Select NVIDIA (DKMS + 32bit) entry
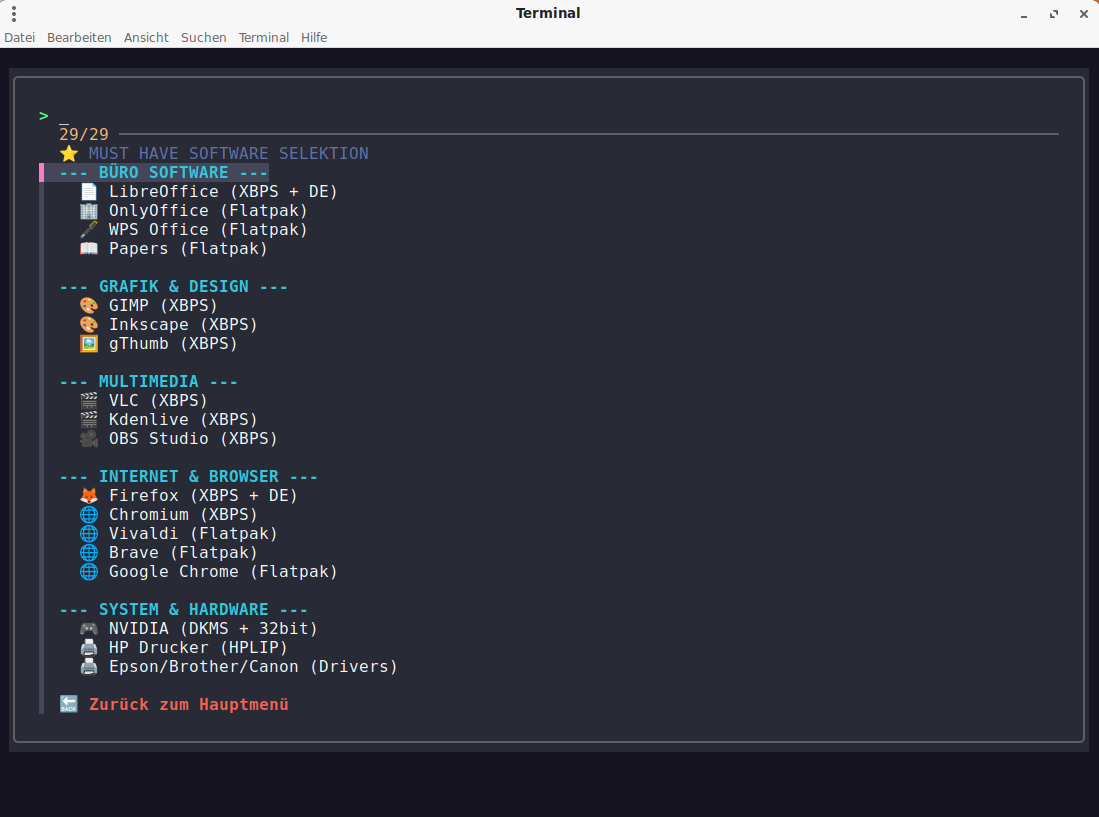The width and height of the screenshot is (1099, 817). (213, 629)
